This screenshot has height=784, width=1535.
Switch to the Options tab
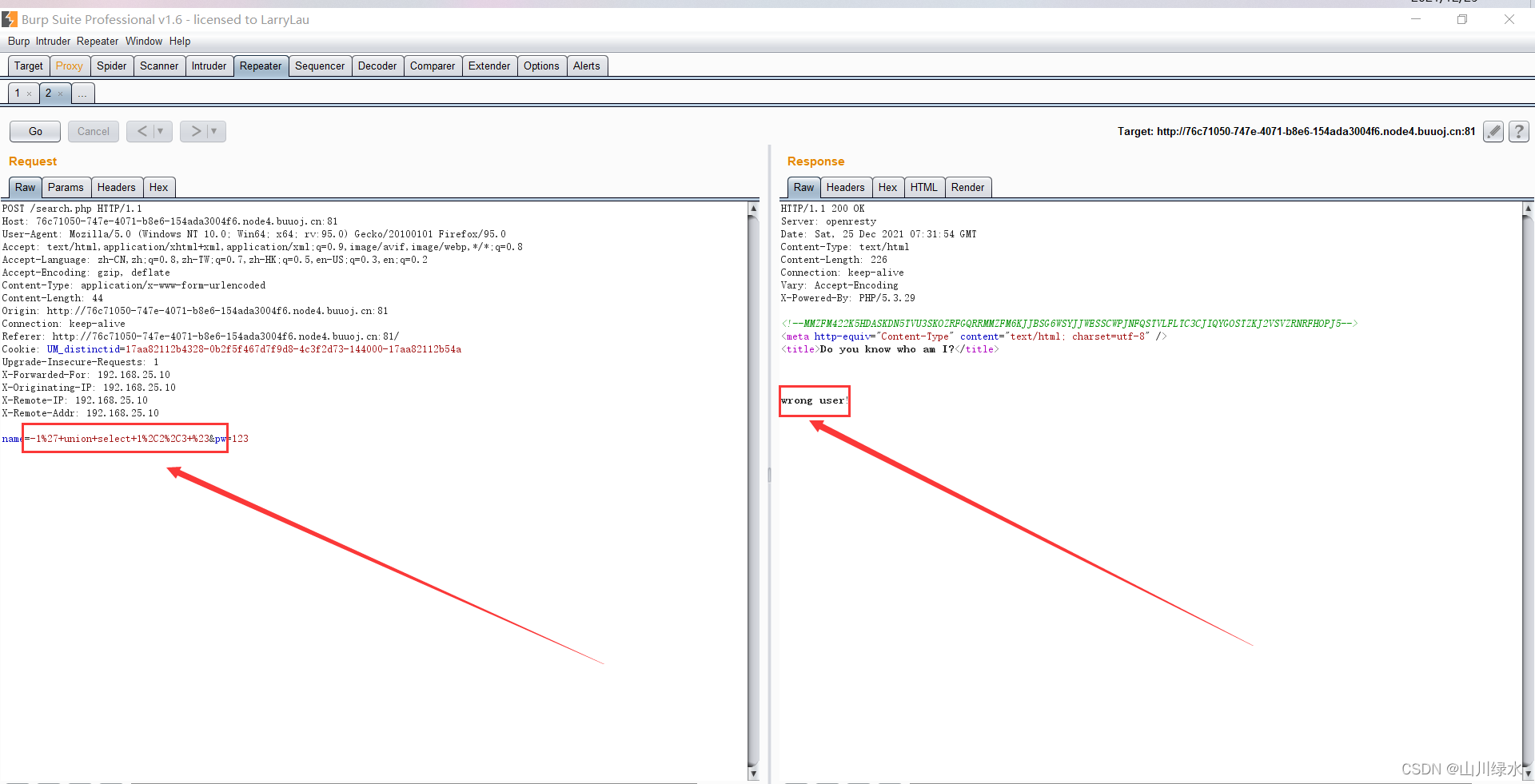(x=541, y=66)
